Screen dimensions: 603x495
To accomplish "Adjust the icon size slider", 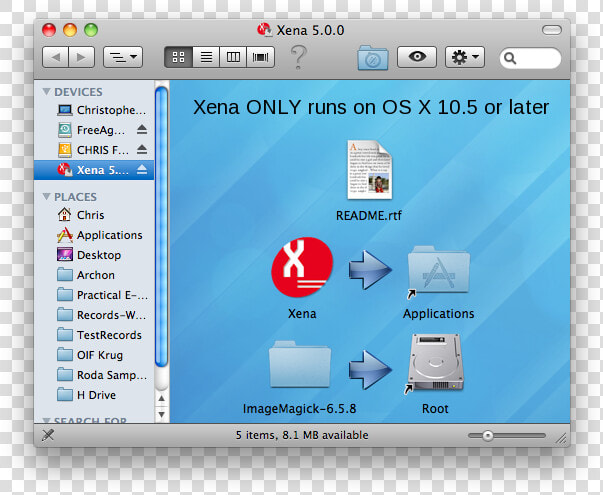I will (x=488, y=436).
